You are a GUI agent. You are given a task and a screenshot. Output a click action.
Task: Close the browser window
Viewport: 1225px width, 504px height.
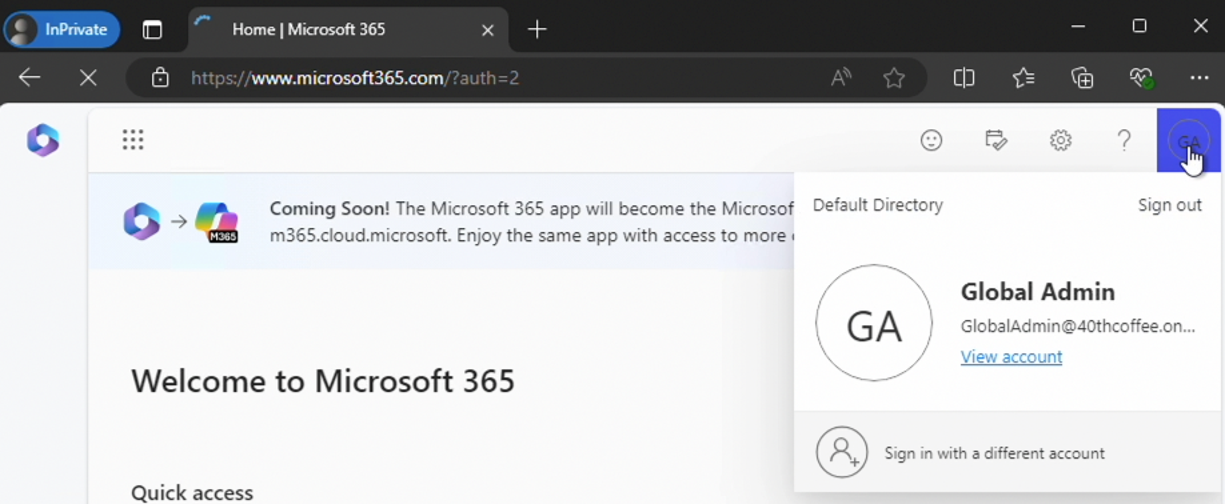[x=1201, y=27]
